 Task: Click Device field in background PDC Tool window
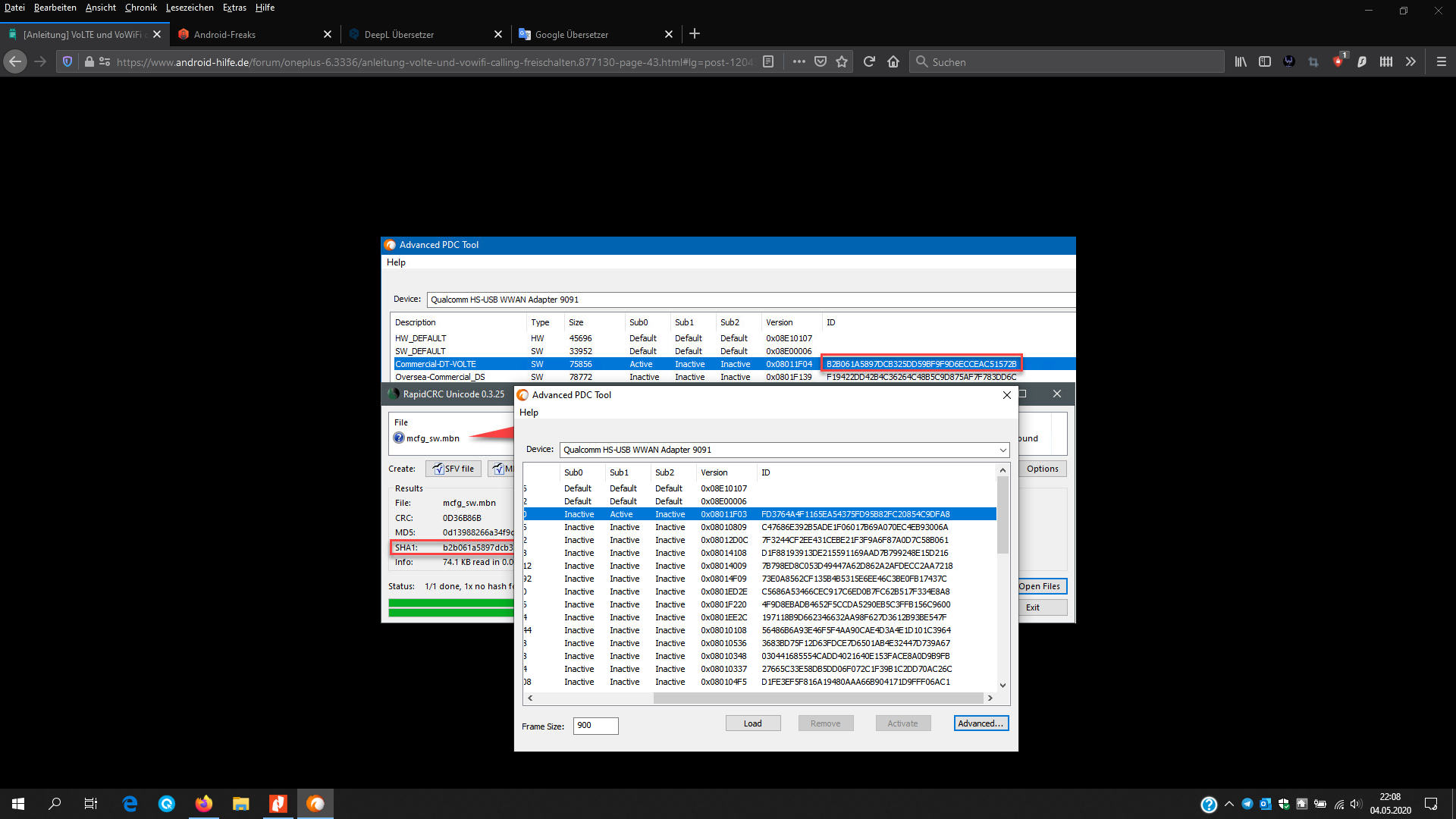click(x=751, y=300)
